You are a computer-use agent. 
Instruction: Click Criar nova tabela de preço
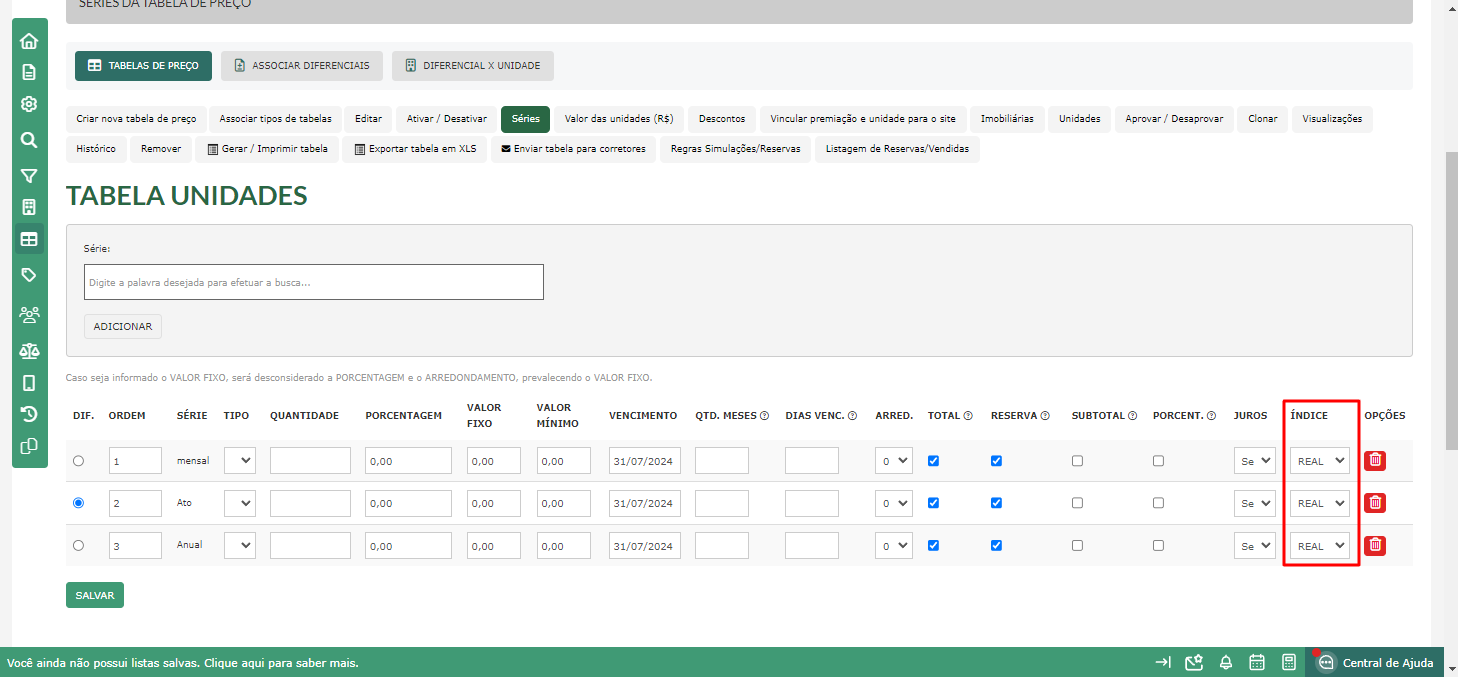click(137, 119)
